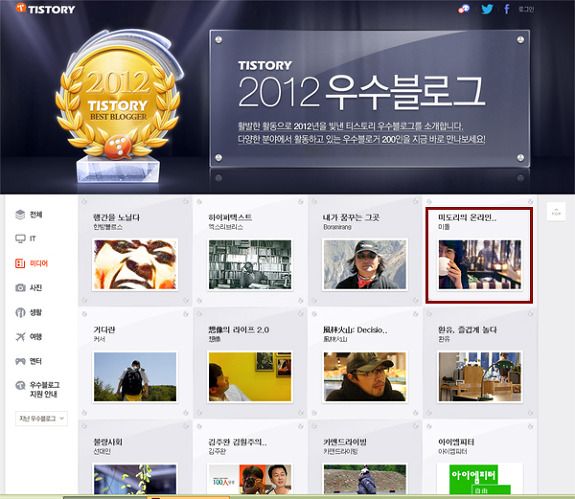Click the thumbnail of 카앤드라이빙

(365, 479)
